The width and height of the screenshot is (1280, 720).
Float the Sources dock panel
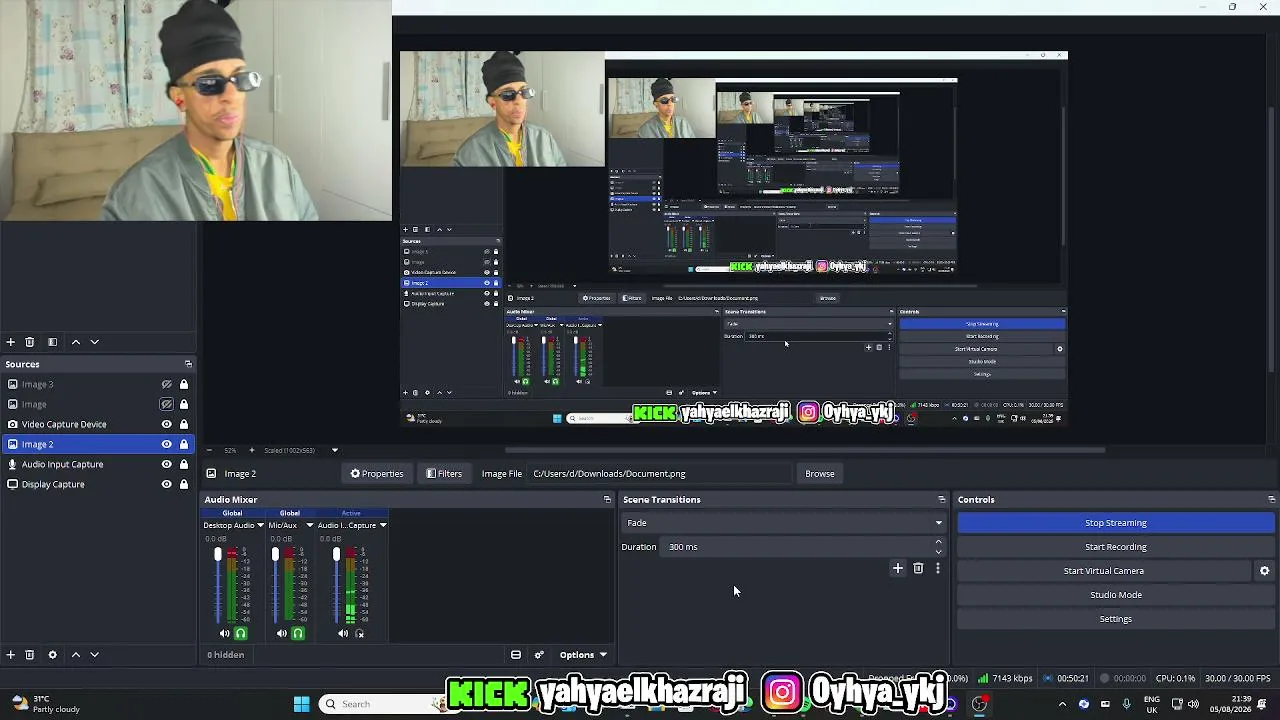click(188, 364)
